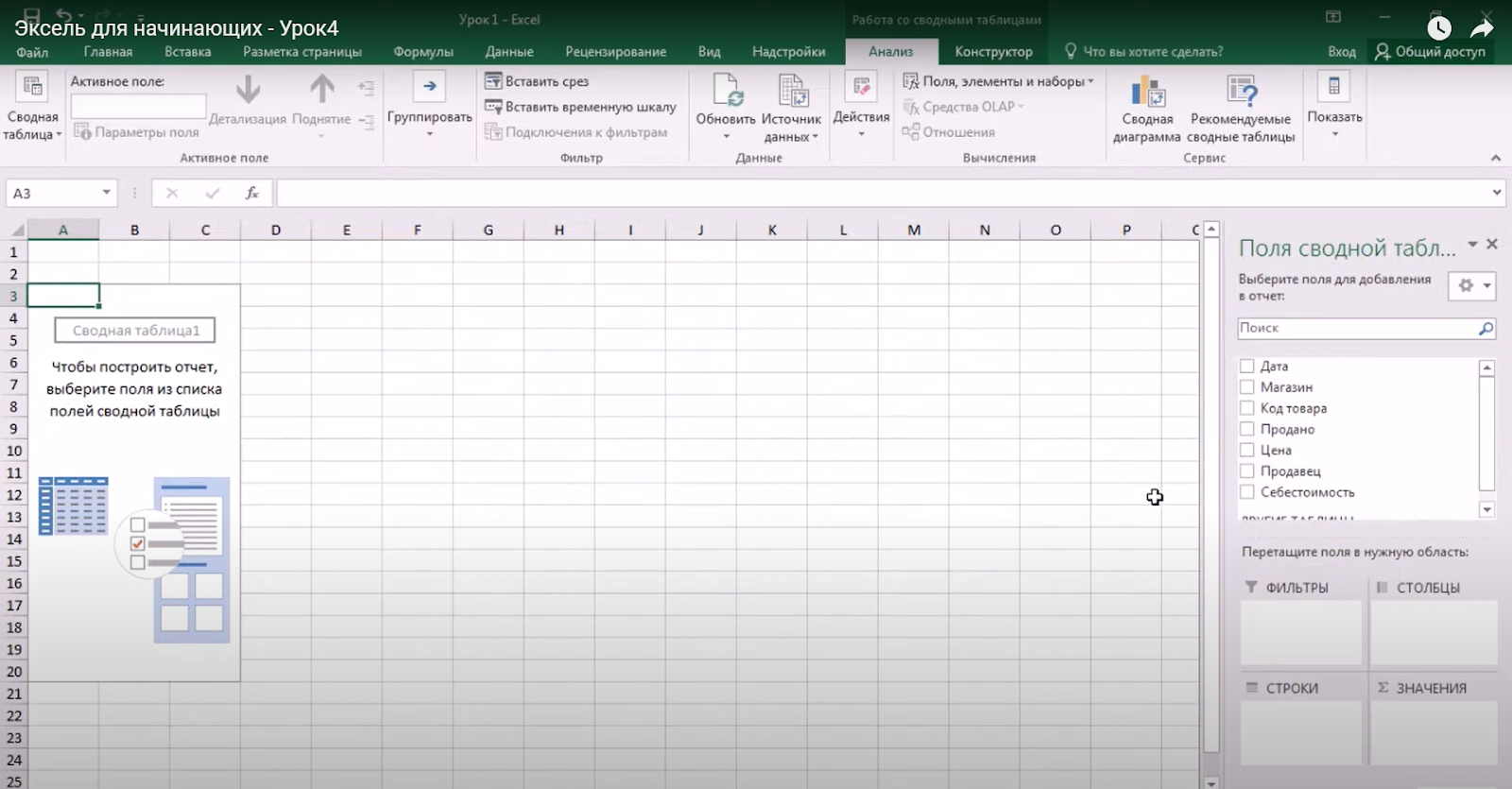Click Что вы хотите сделать search
Screen dimensions: 1512x789
click(1143, 52)
